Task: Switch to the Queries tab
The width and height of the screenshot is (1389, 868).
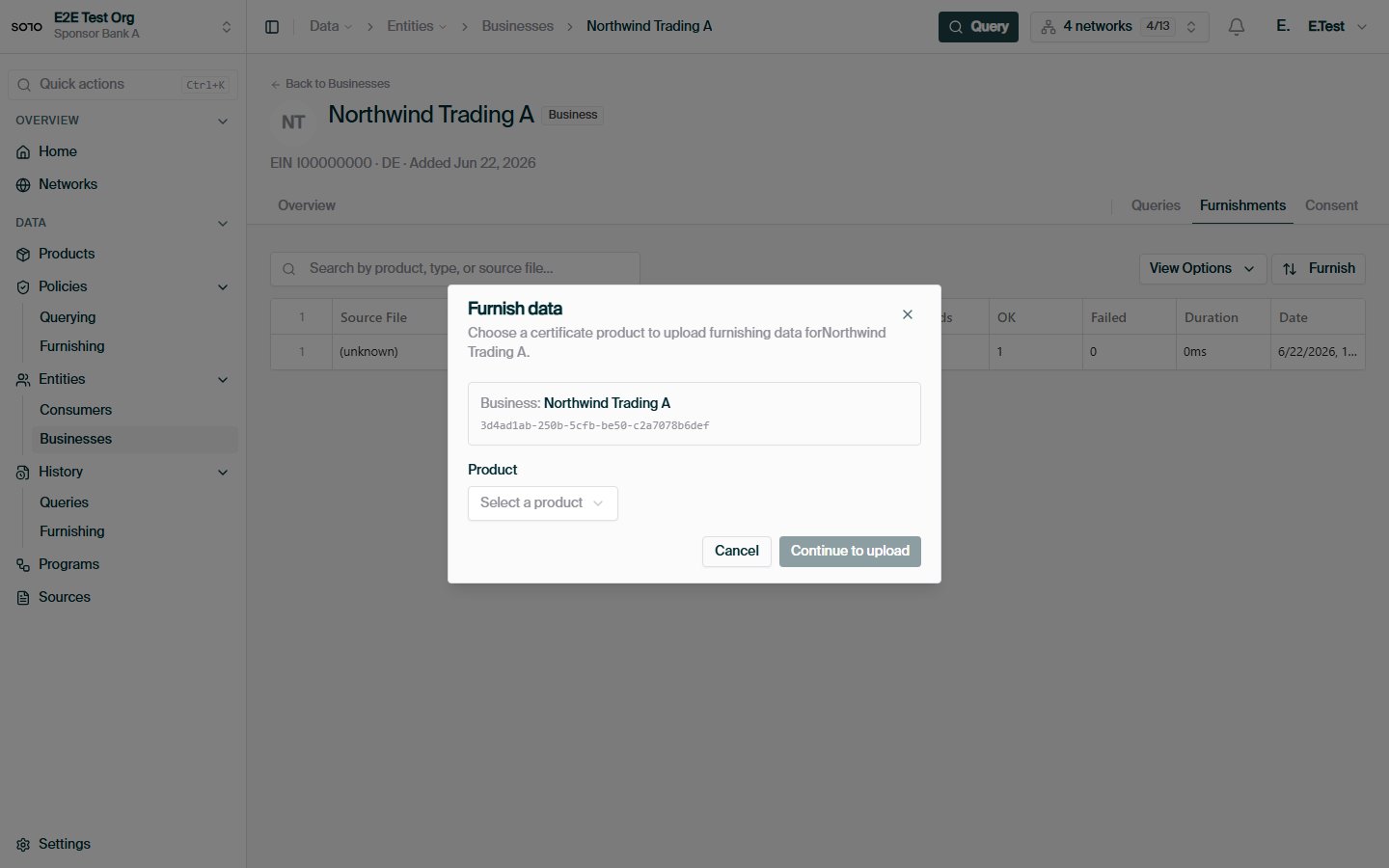Action: [x=1156, y=205]
